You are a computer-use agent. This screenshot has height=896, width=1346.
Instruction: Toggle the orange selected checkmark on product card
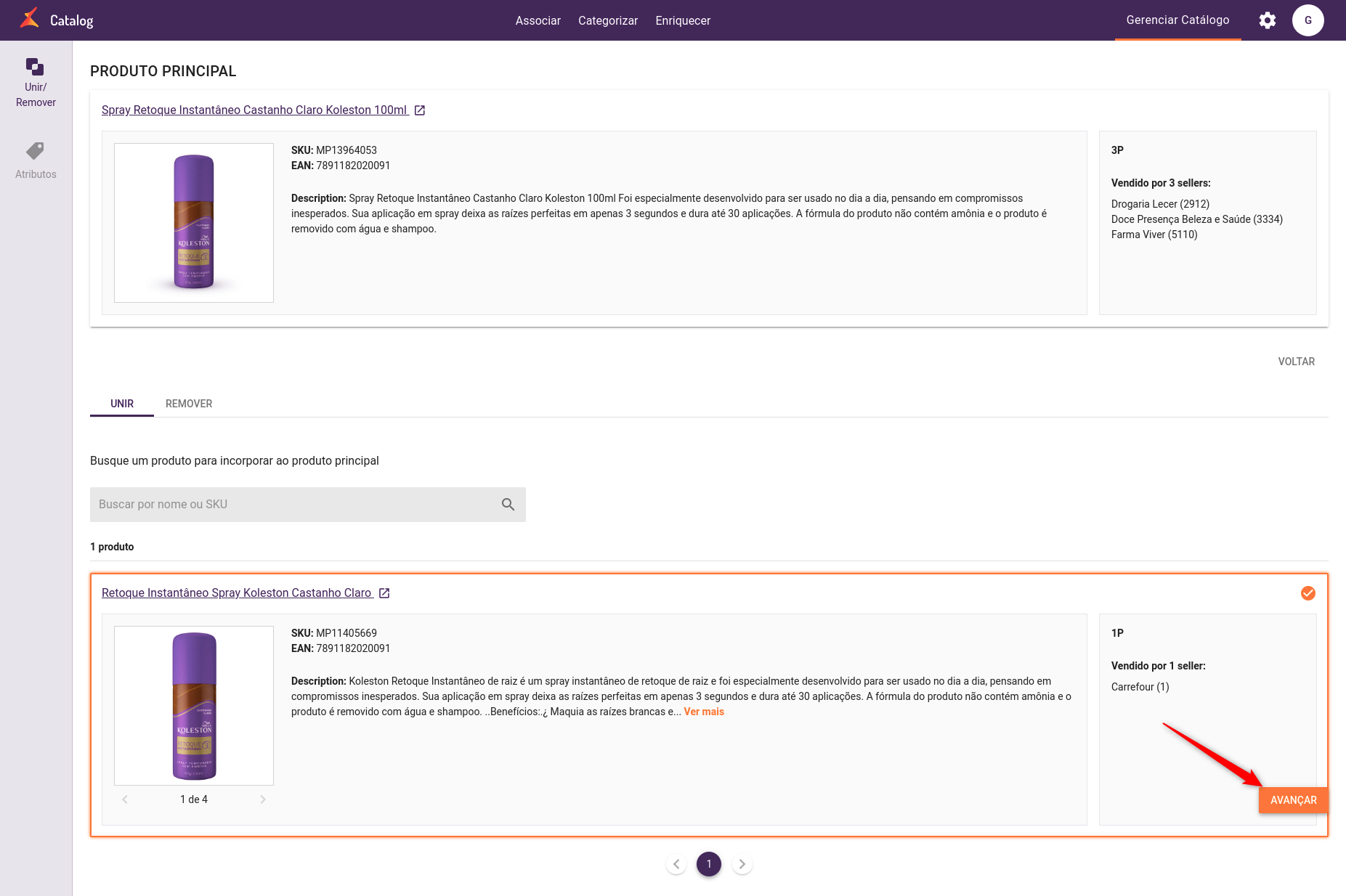pyautogui.click(x=1308, y=593)
